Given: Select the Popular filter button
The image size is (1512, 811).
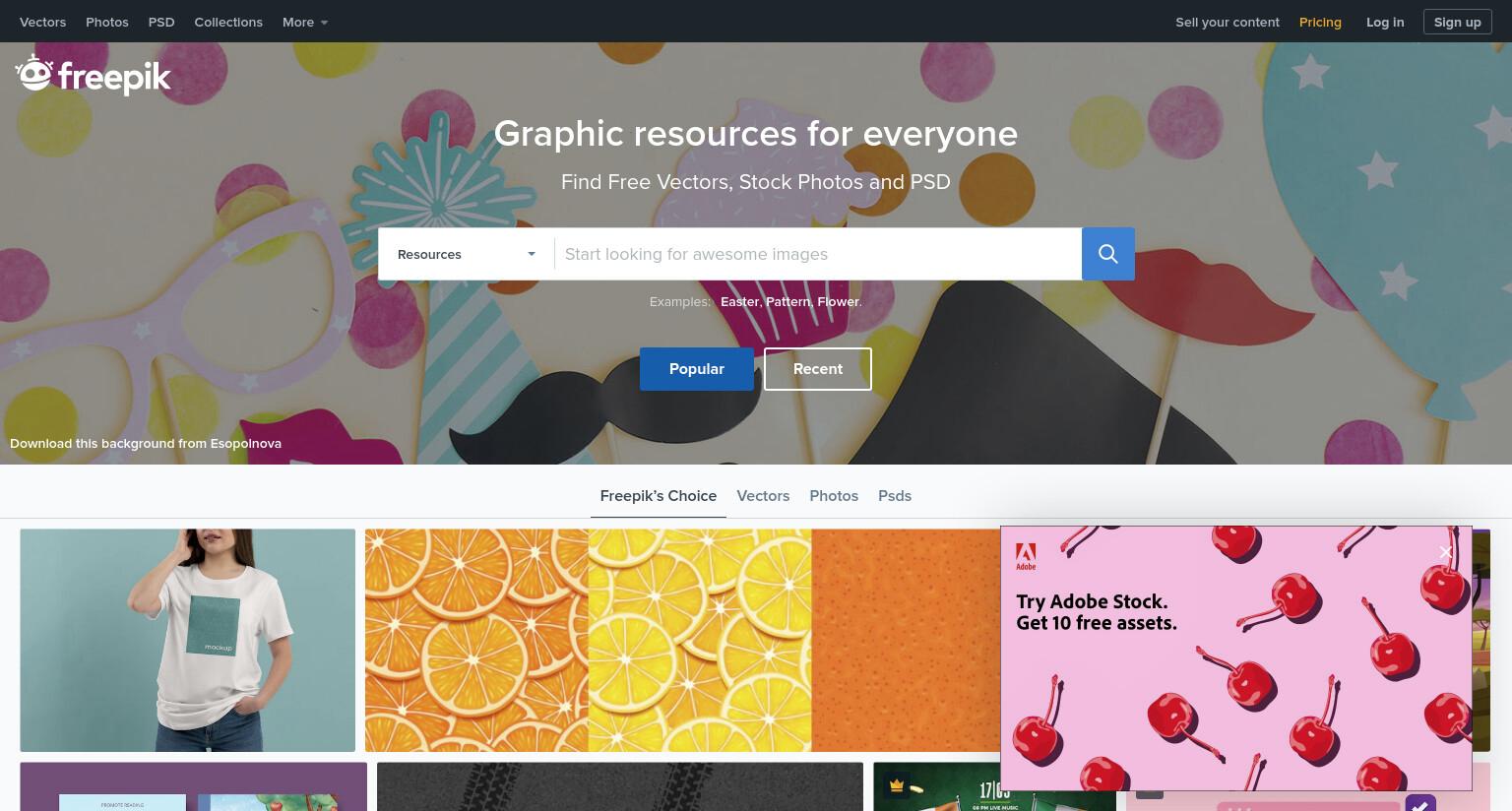Looking at the screenshot, I should [697, 369].
